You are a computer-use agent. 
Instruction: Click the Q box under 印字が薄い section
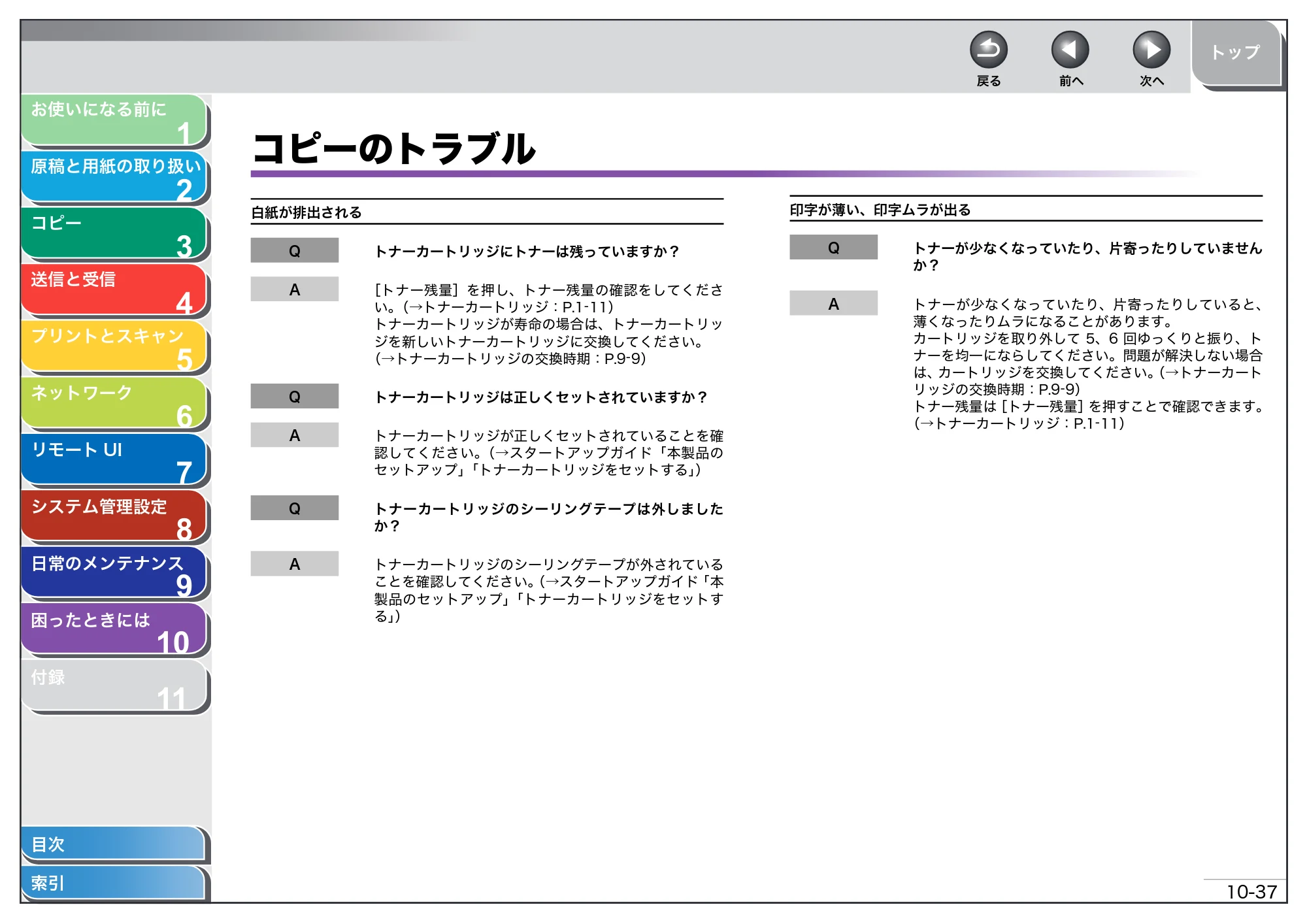click(833, 247)
